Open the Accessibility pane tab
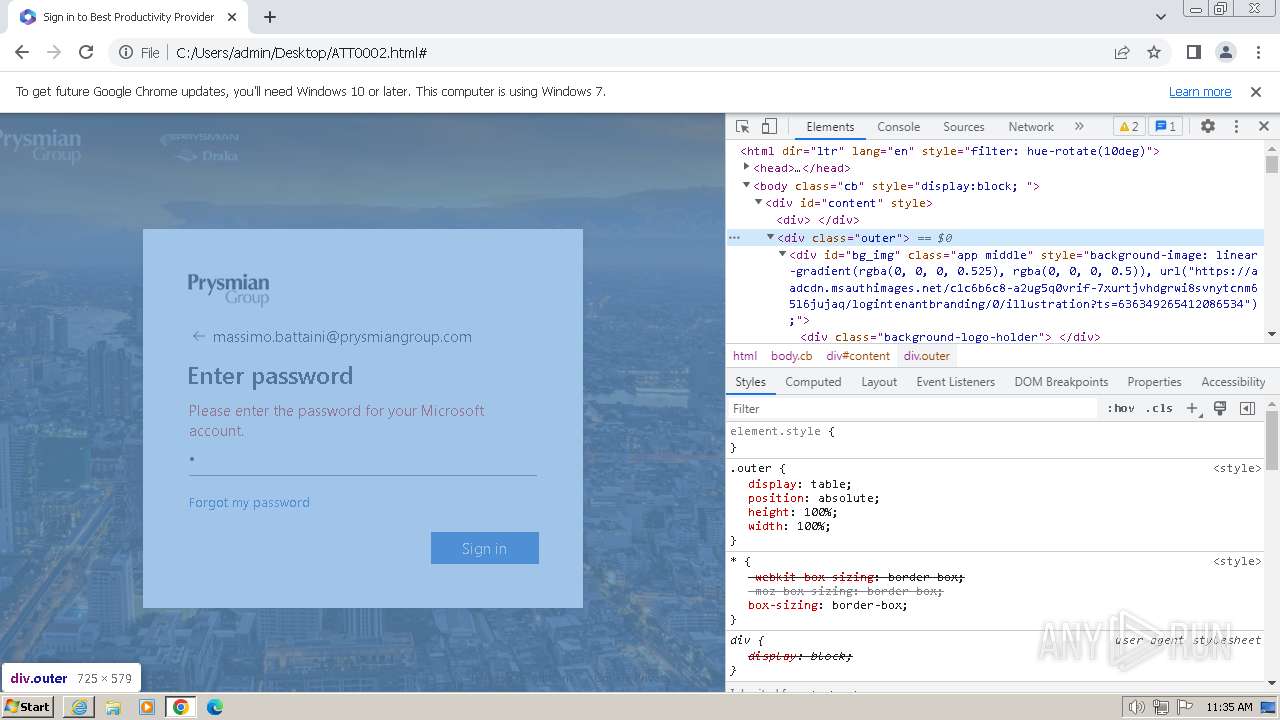The image size is (1280, 720). (x=1233, y=382)
